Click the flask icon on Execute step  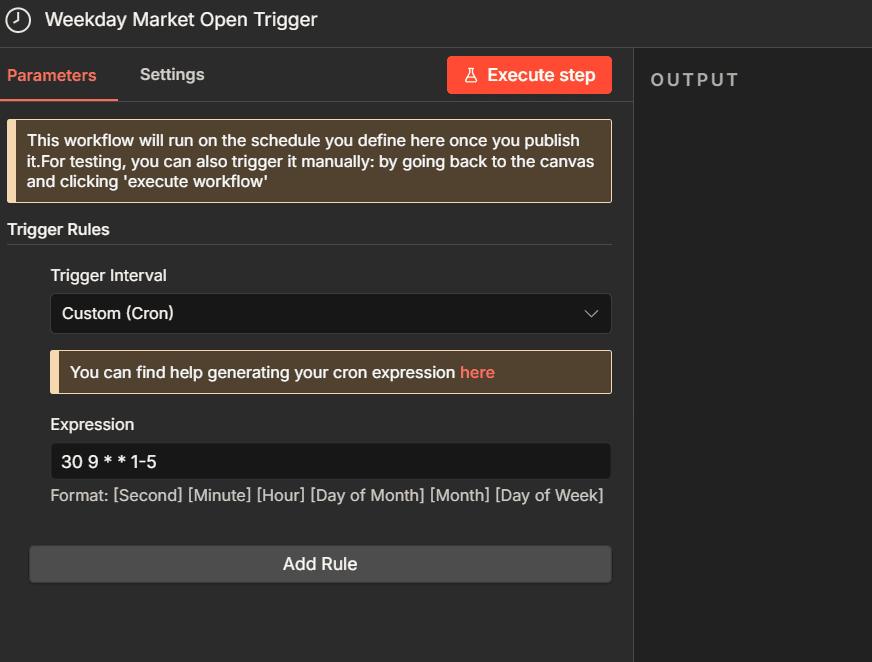(471, 75)
